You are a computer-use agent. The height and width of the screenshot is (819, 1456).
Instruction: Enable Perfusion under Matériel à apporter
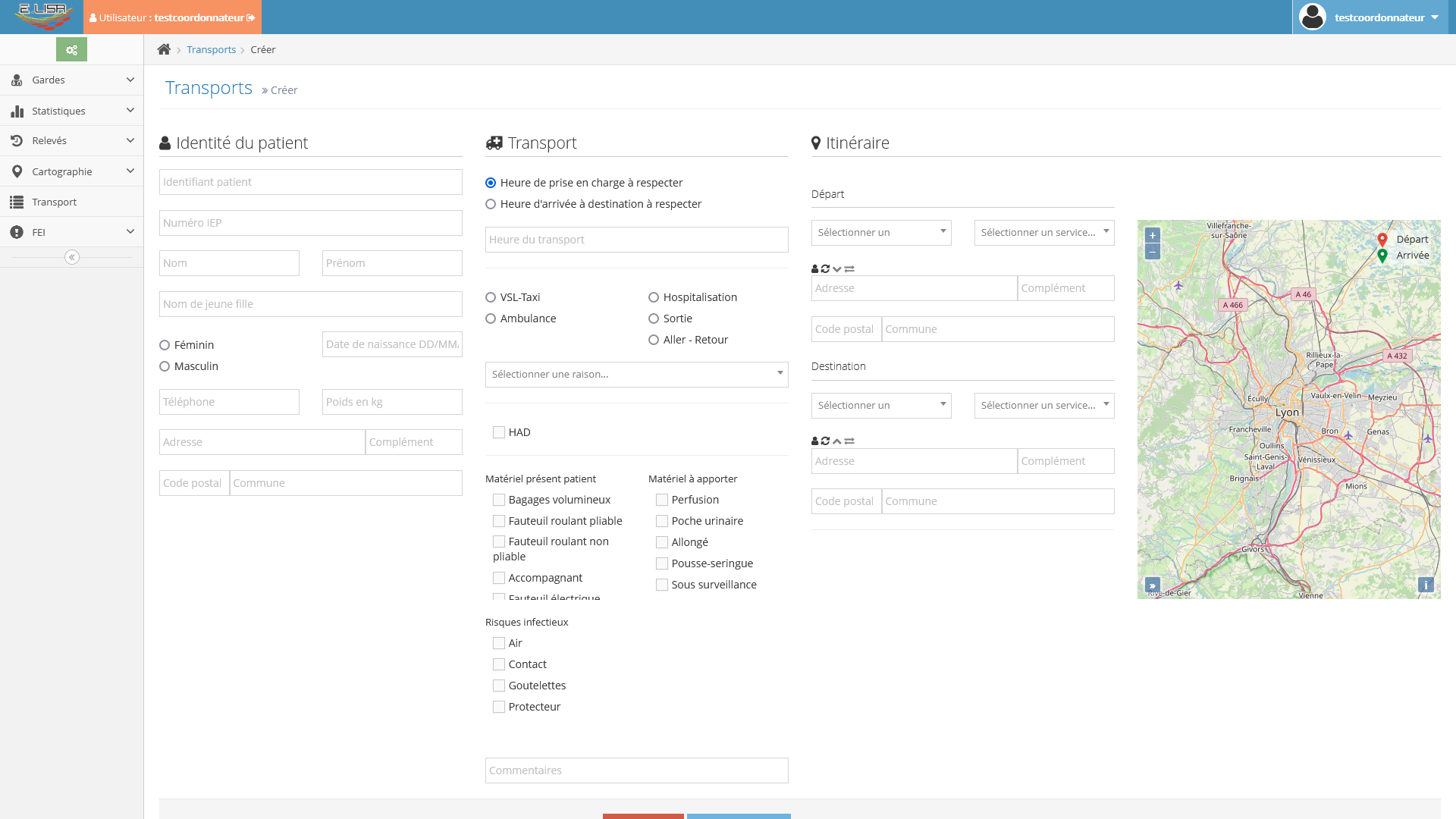[662, 500]
